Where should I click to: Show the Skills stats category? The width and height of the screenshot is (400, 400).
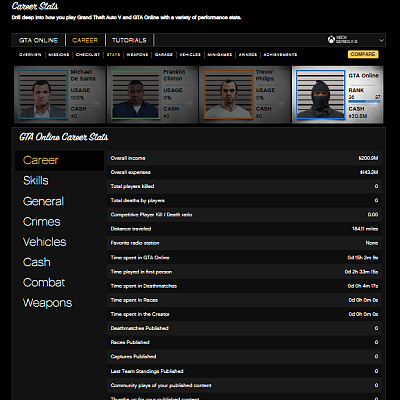pyautogui.click(x=36, y=181)
